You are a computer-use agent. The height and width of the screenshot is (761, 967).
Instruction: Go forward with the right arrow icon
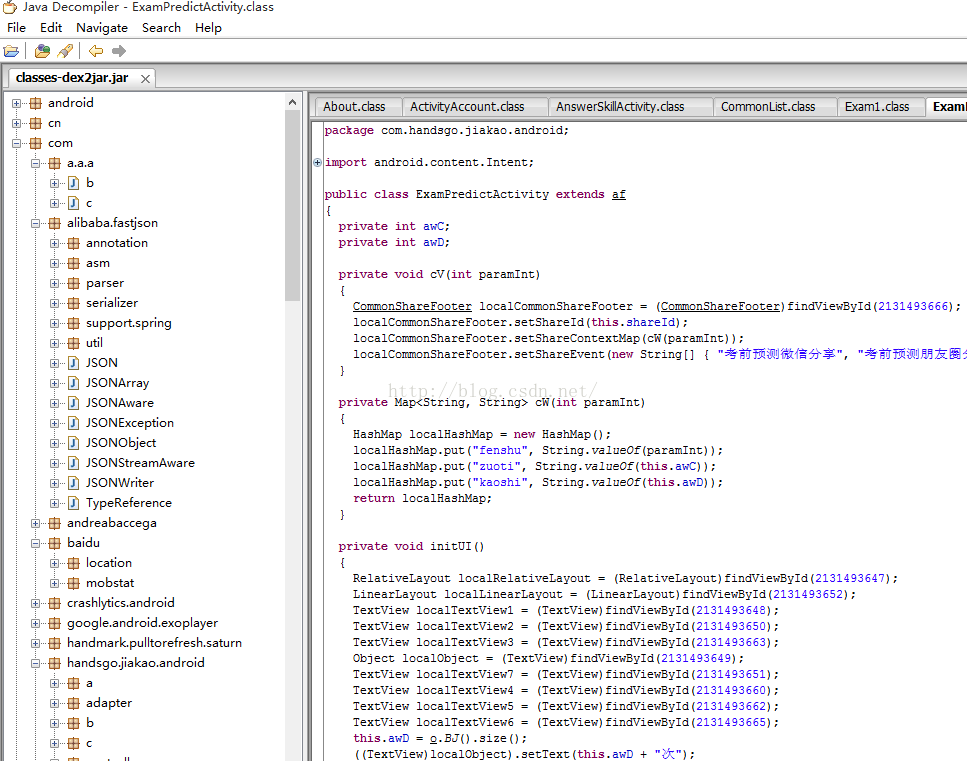(x=118, y=51)
